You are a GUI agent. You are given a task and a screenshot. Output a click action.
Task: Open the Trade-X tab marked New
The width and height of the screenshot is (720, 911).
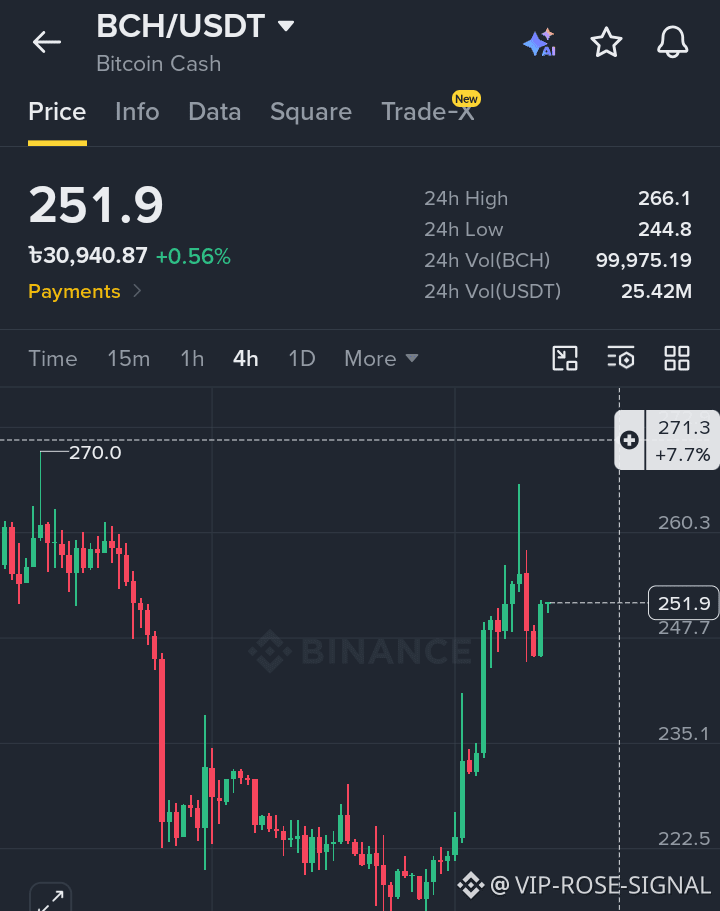coord(428,110)
